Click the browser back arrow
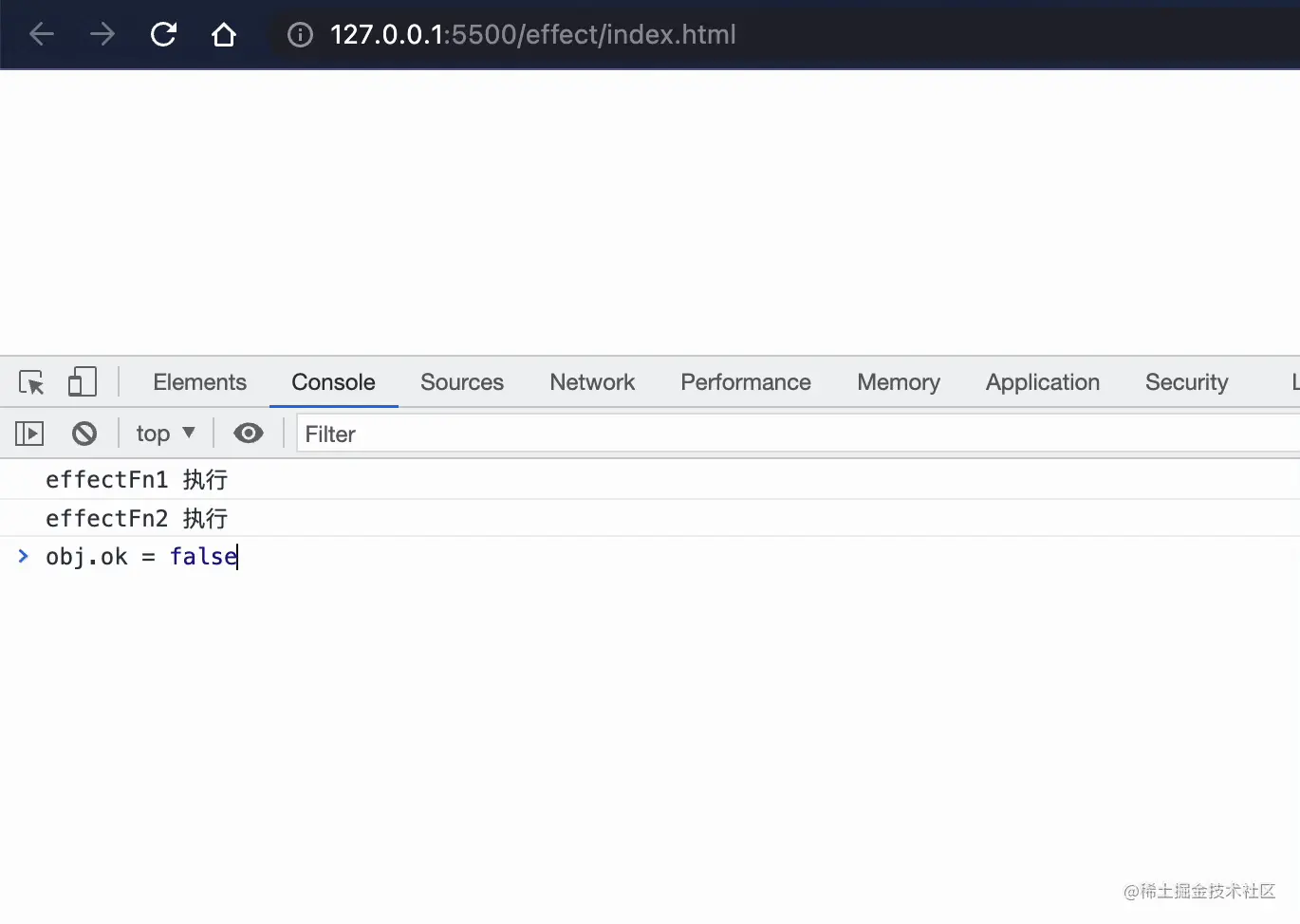Viewport: 1300px width, 924px height. pos(42,35)
